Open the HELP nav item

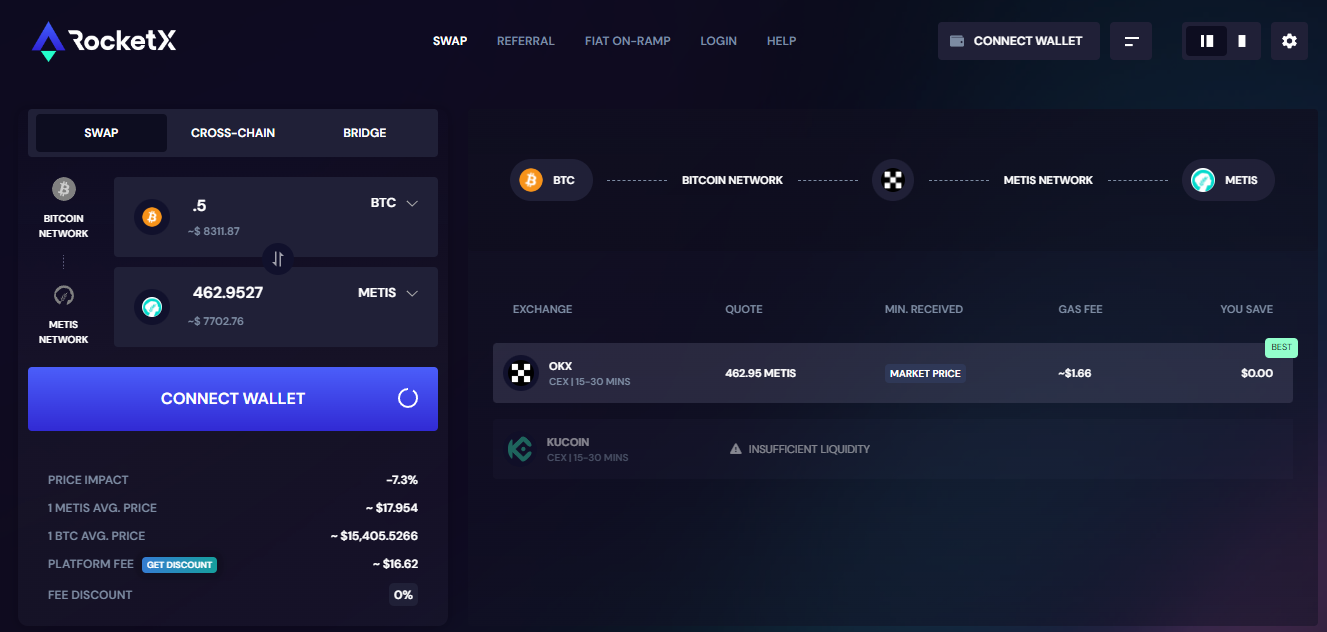click(x=782, y=41)
